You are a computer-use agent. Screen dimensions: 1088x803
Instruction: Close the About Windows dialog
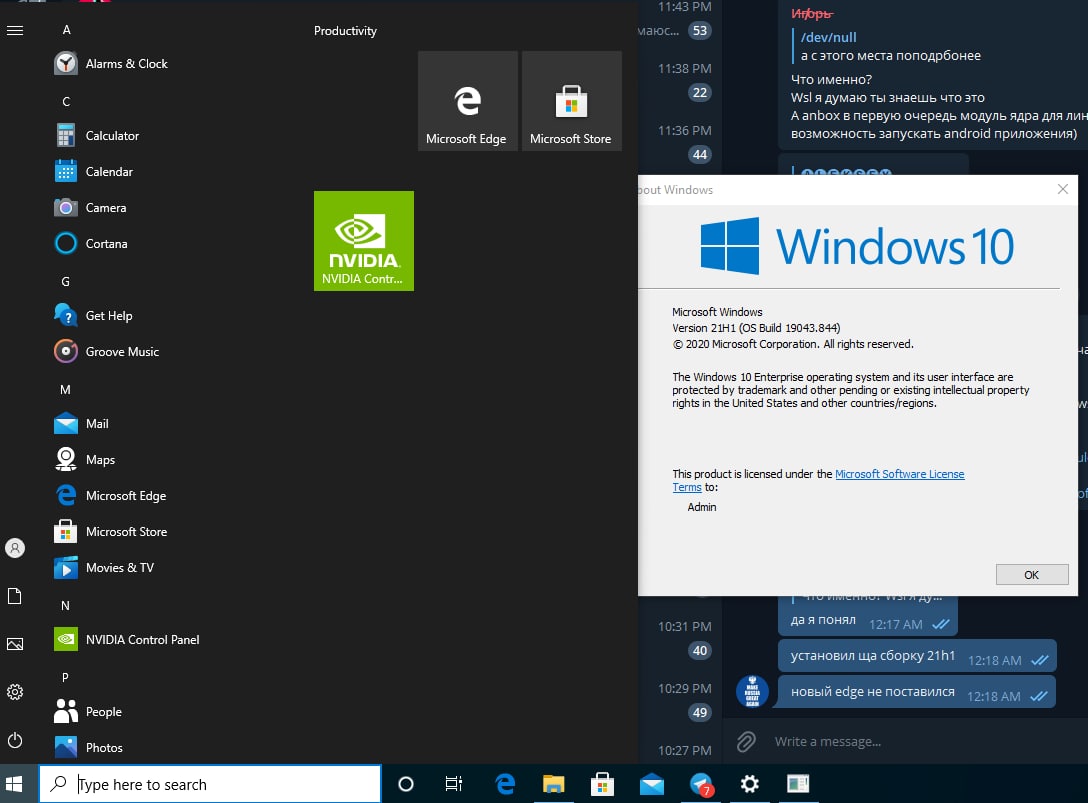[1062, 189]
